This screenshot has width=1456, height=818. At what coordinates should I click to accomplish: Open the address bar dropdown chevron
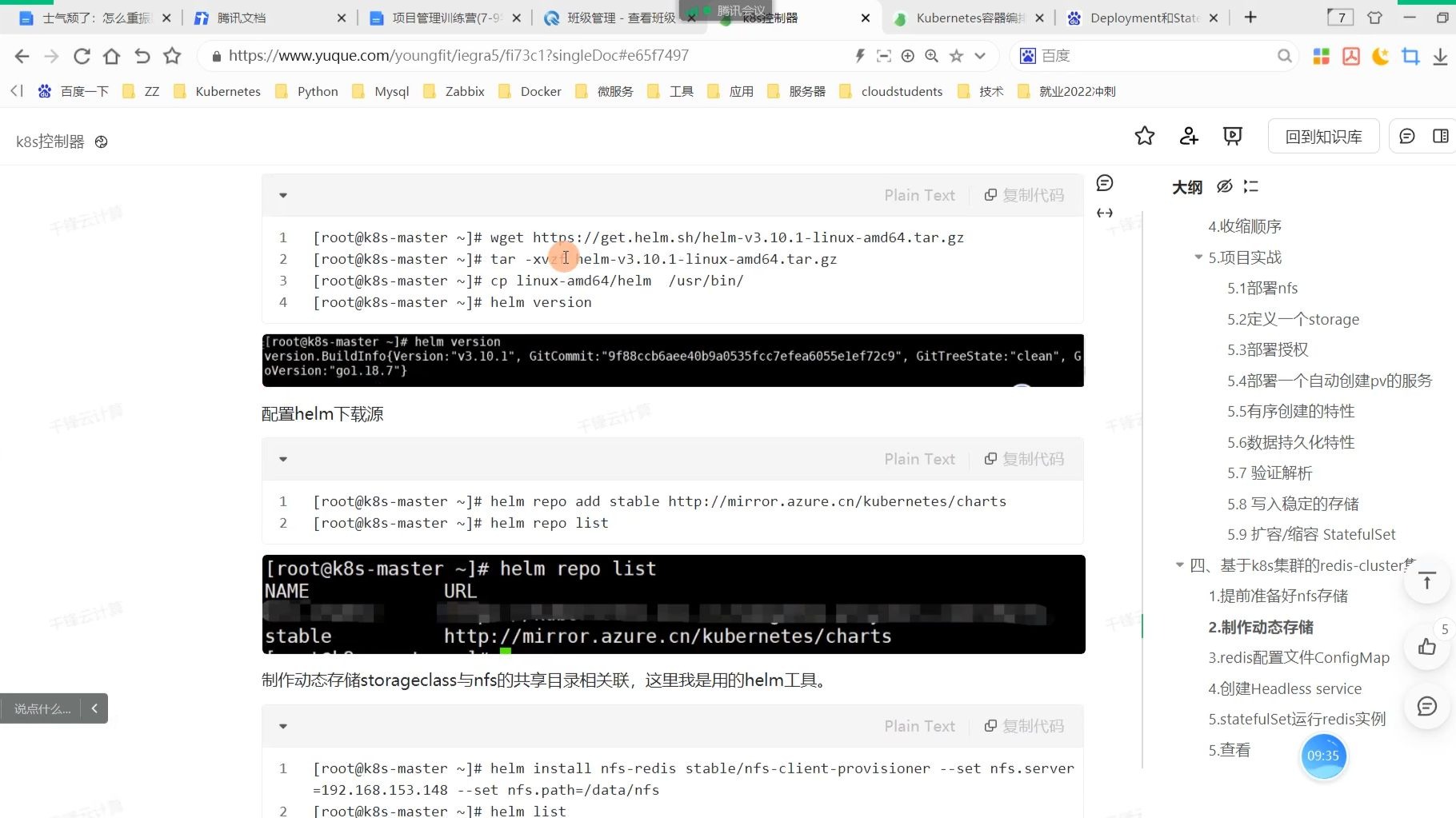tap(980, 56)
